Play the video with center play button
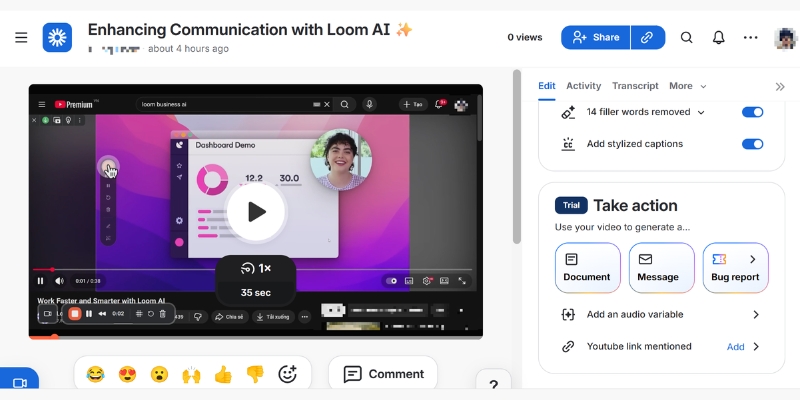800x400 pixels. pos(256,211)
